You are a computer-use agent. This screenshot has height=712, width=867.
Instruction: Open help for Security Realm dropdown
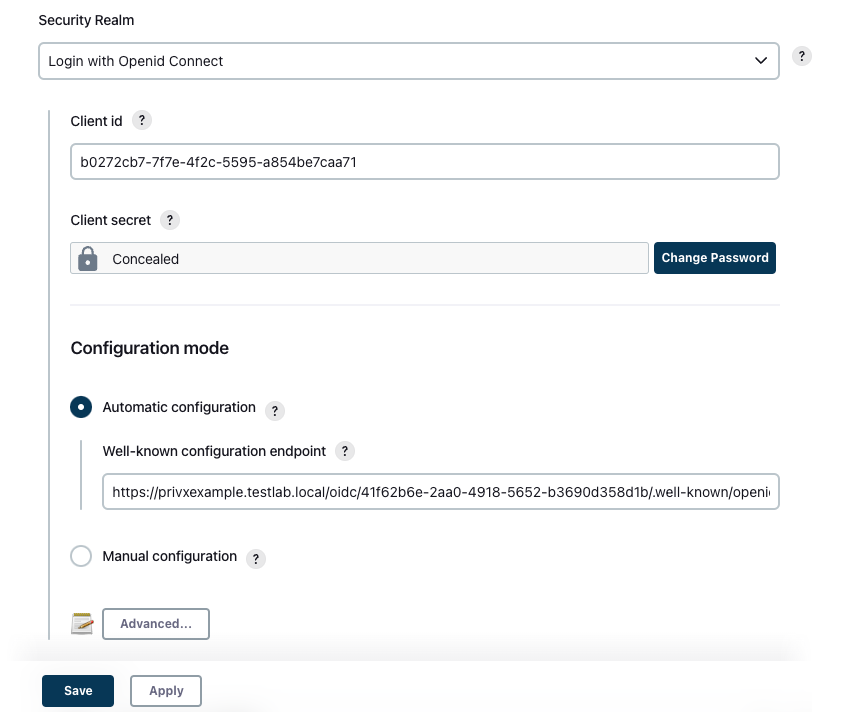801,56
